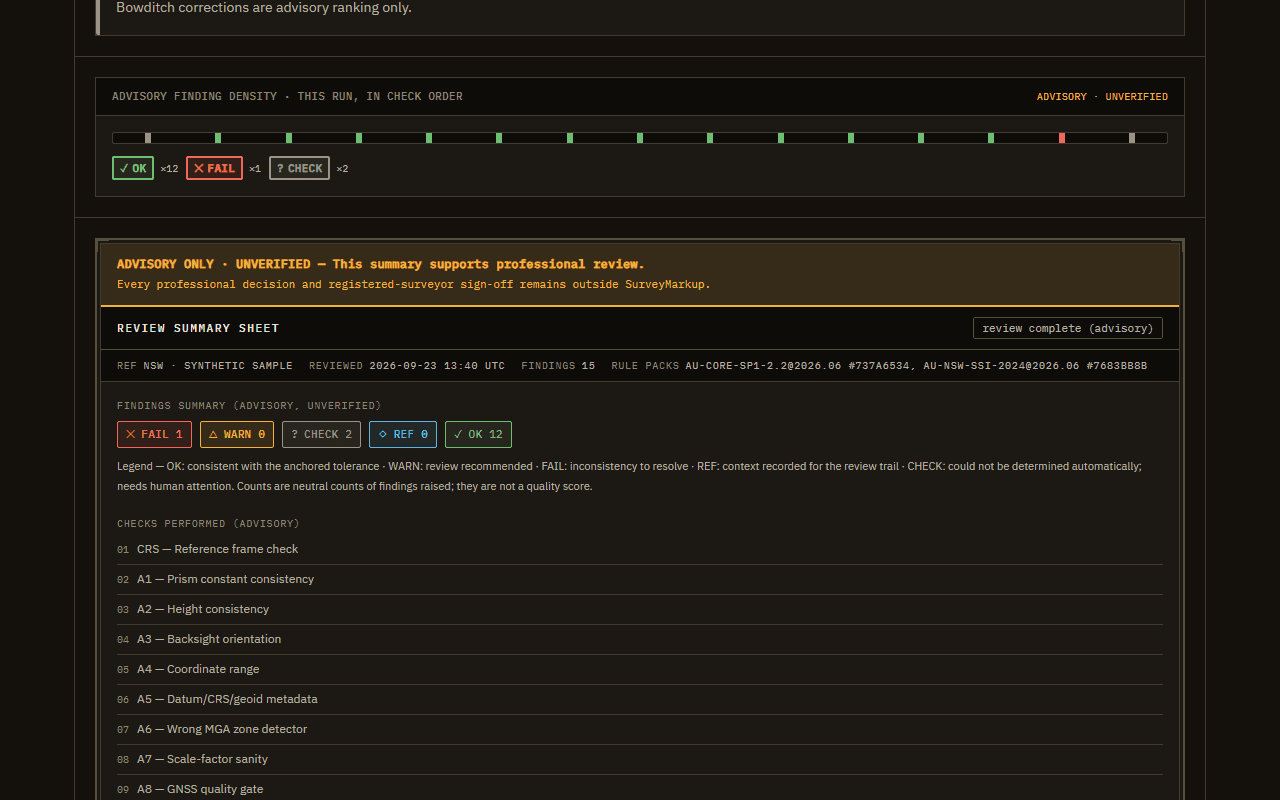This screenshot has width=1280, height=800.
Task: Select the gray CHECK chip in density legend
Action: coord(299,168)
